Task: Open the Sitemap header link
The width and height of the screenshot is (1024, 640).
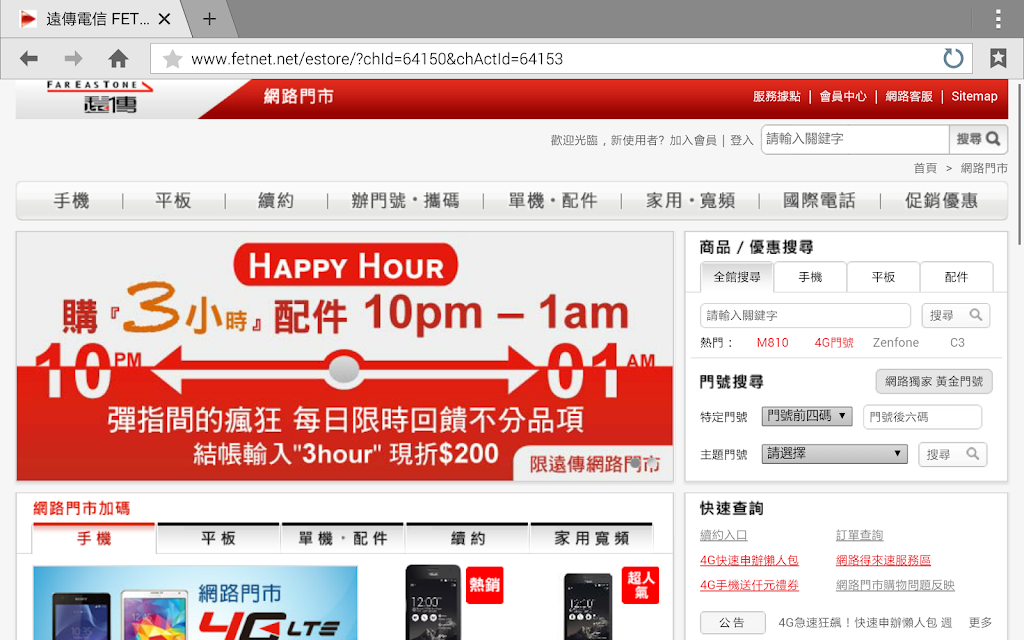Action: click(974, 97)
